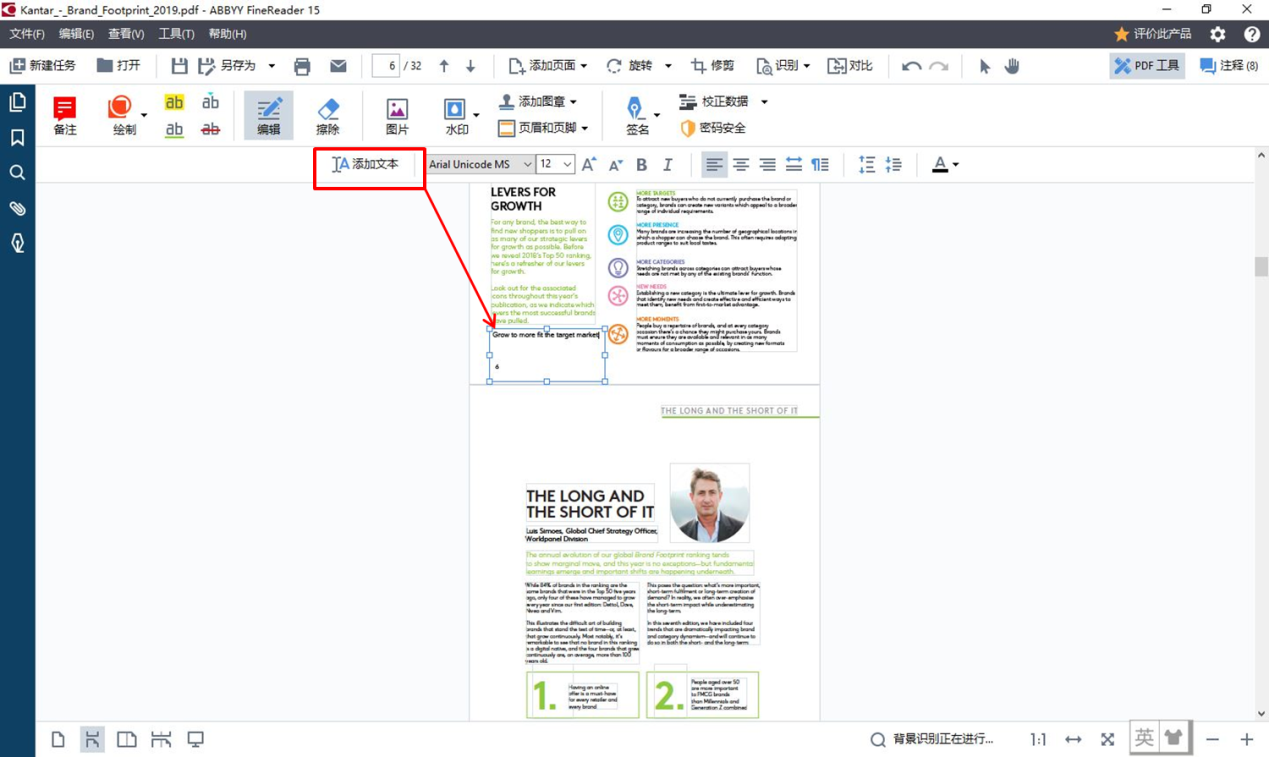Toggle the Comments (注释) panel
This screenshot has height=757, width=1269.
[1229, 66]
